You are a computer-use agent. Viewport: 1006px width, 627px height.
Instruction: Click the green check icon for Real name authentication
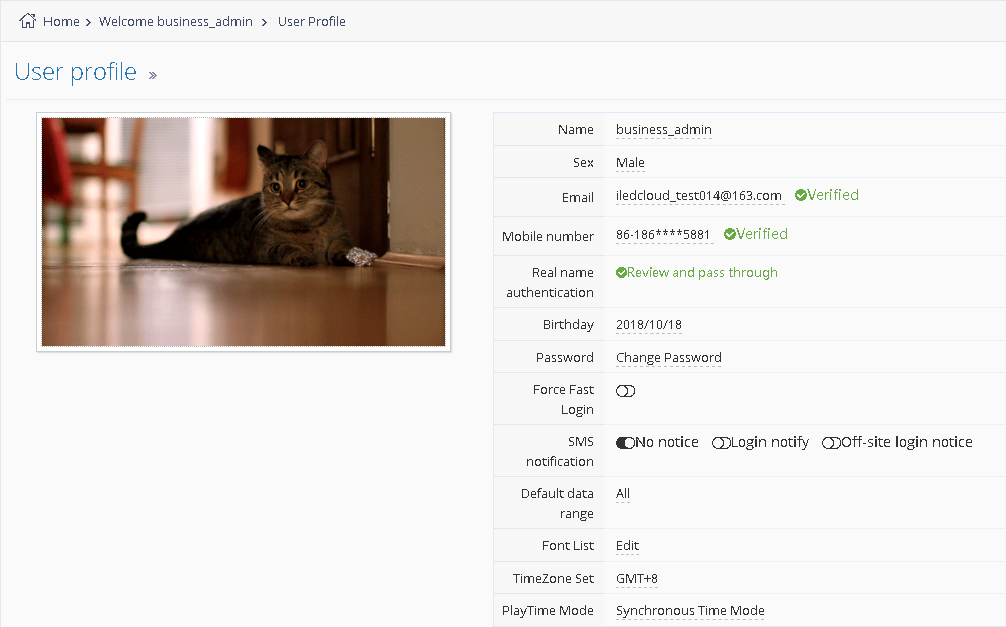[621, 273]
